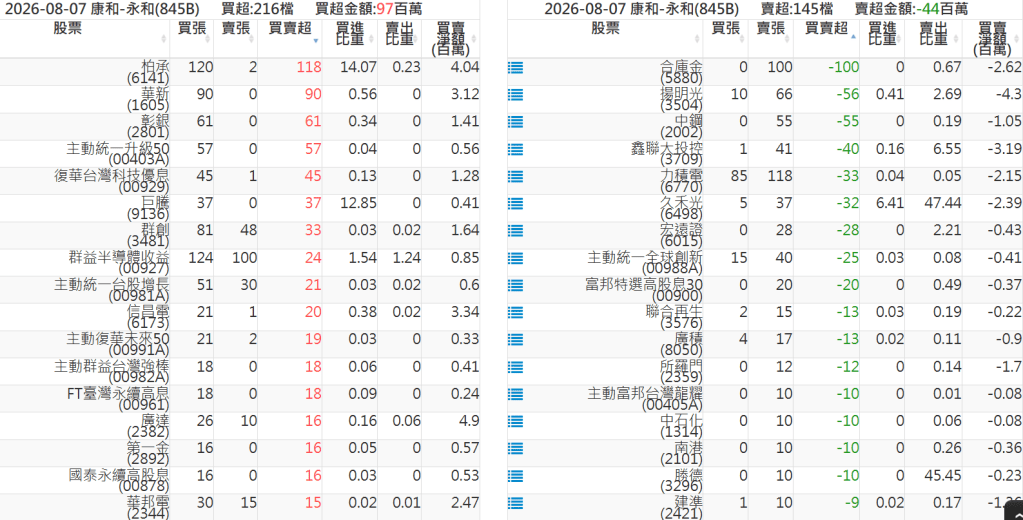Select stock 巨騰 (9136)
Screen dimensions: 1023x520
[148, 209]
